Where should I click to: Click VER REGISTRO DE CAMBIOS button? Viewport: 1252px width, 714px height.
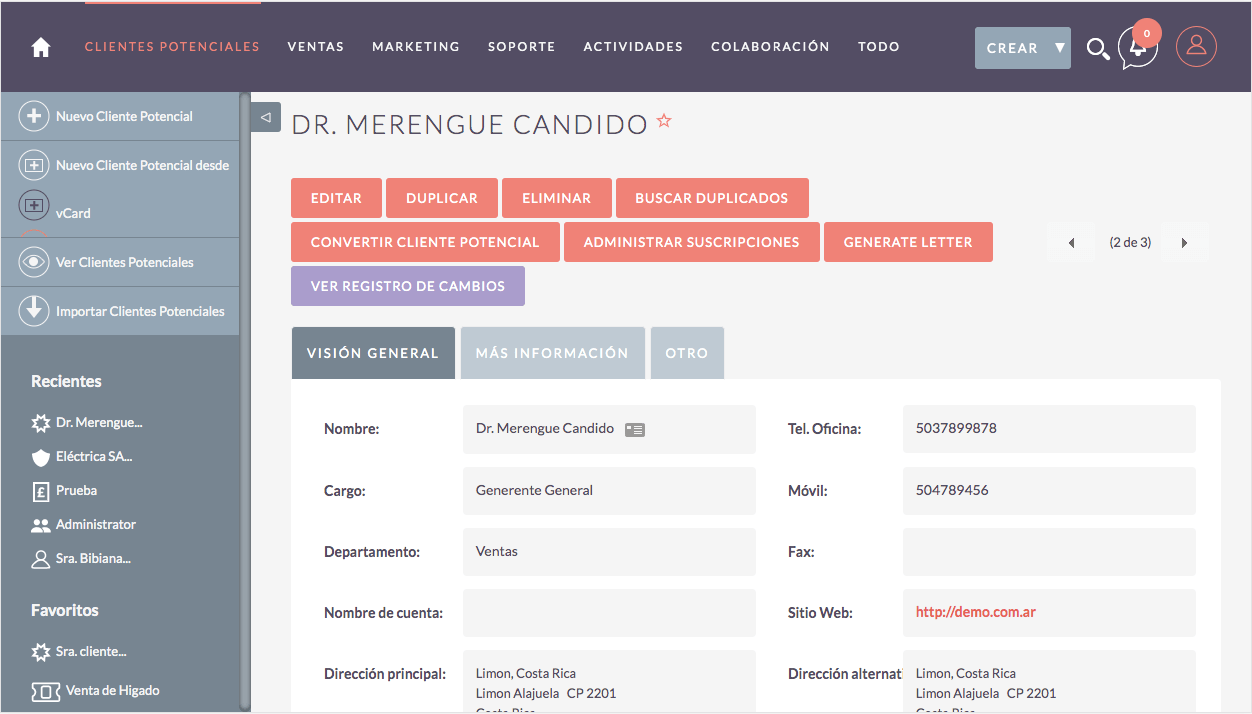click(x=407, y=286)
